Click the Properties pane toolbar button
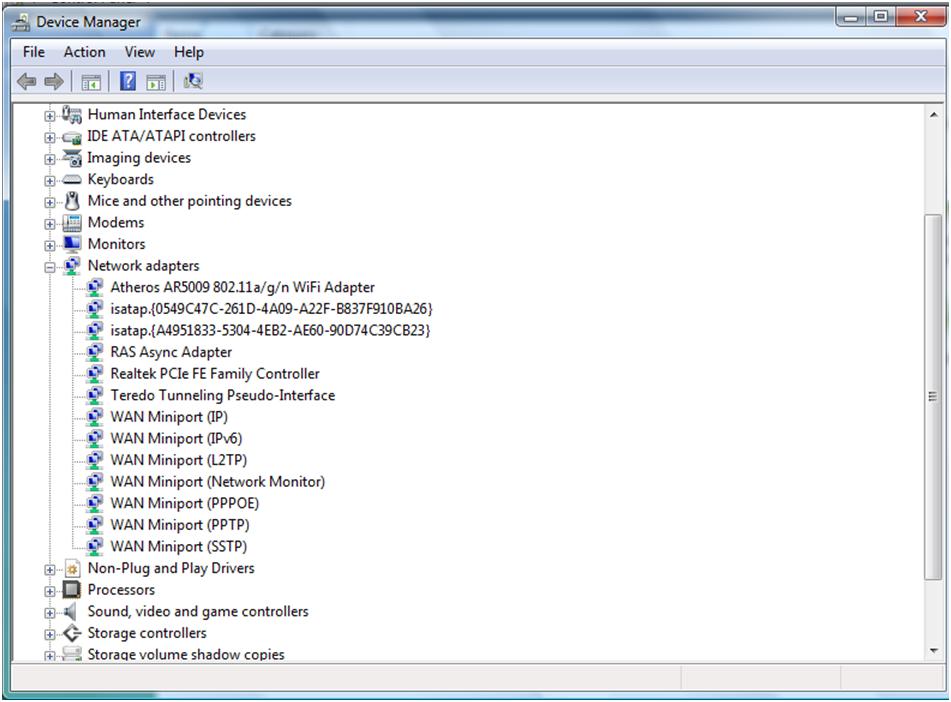951x702 pixels. 156,81
